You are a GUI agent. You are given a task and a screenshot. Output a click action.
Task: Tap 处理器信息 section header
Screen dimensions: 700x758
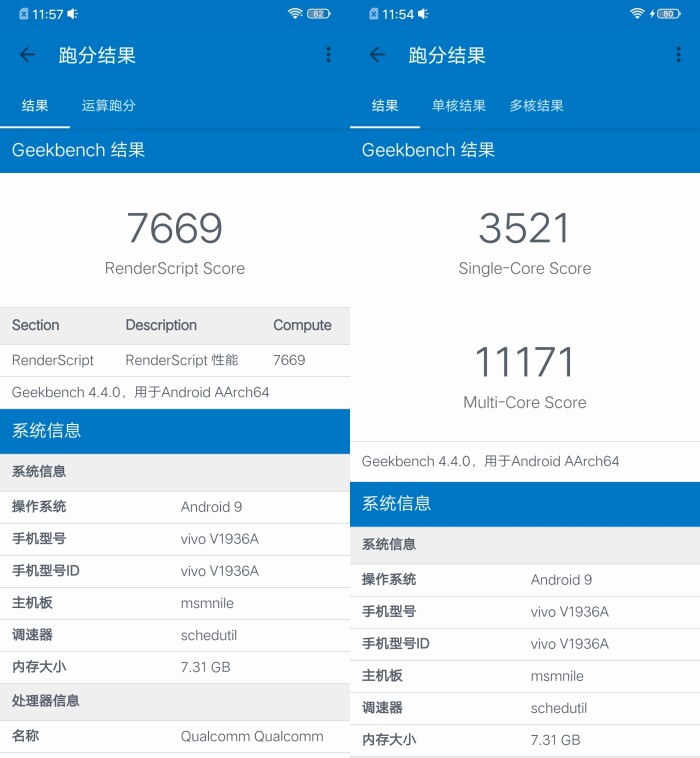(x=175, y=701)
